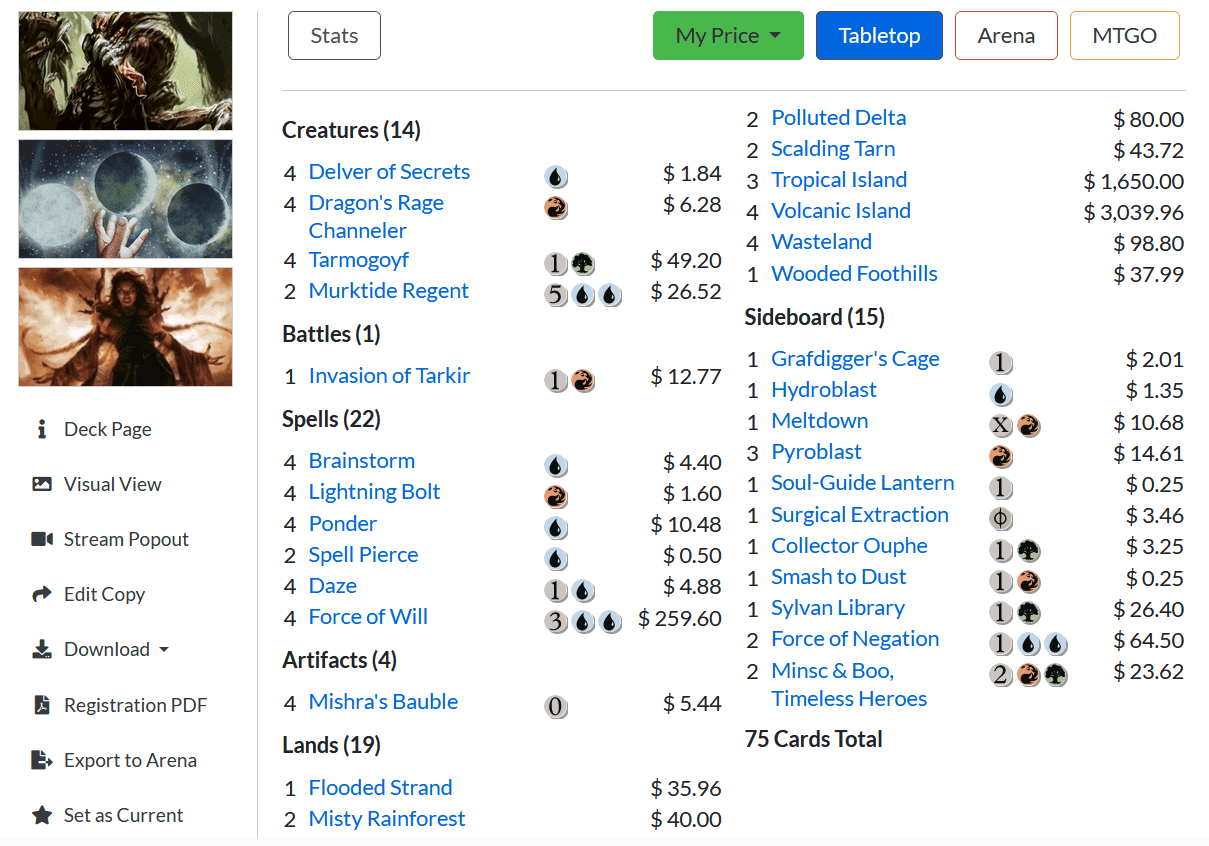Click red mana symbol next to Dragon's Rage Channeler
Image resolution: width=1209 pixels, height=846 pixels.
tap(557, 208)
